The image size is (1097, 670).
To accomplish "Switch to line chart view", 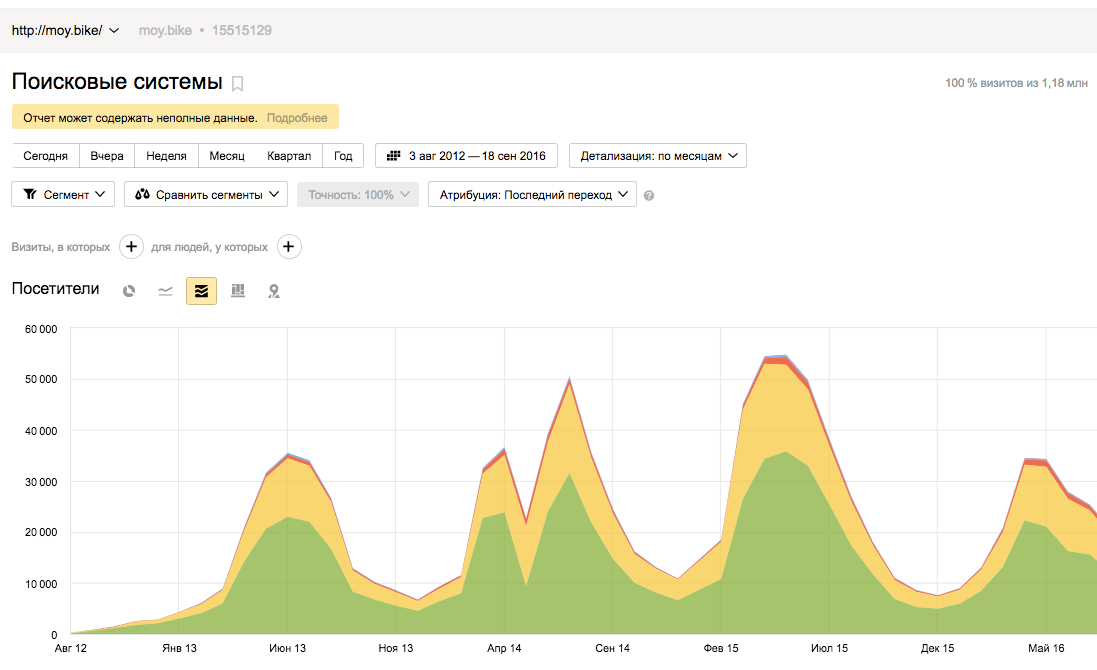I will click(165, 291).
